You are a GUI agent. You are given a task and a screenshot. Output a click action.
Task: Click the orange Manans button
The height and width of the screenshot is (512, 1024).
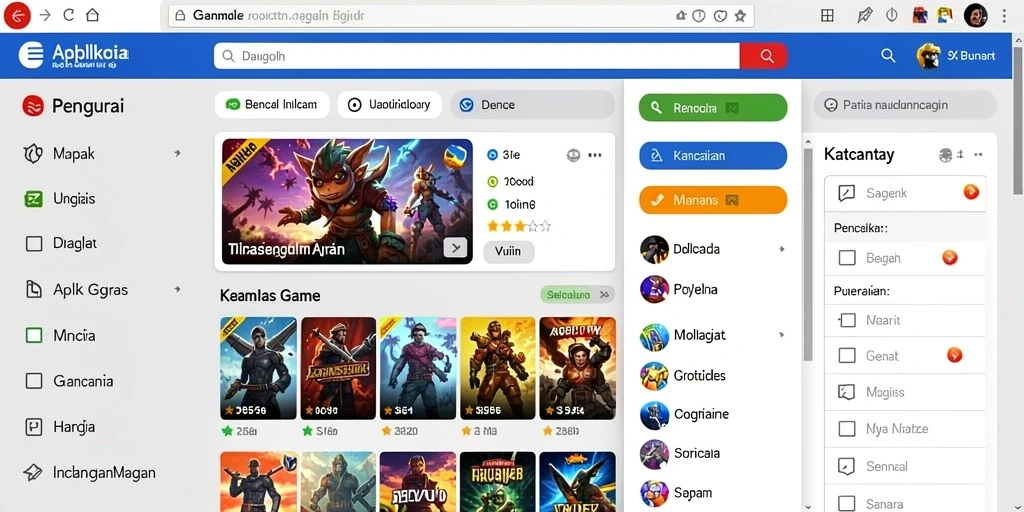coord(713,200)
